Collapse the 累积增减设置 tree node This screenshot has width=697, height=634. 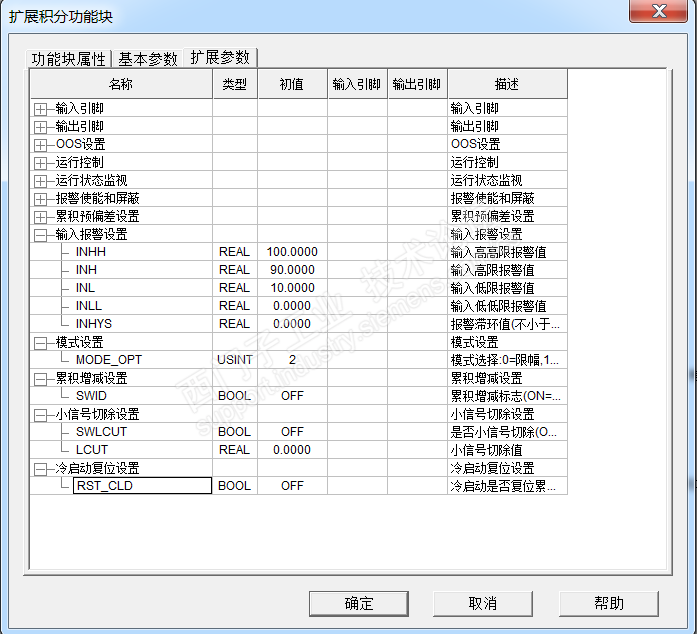point(40,379)
